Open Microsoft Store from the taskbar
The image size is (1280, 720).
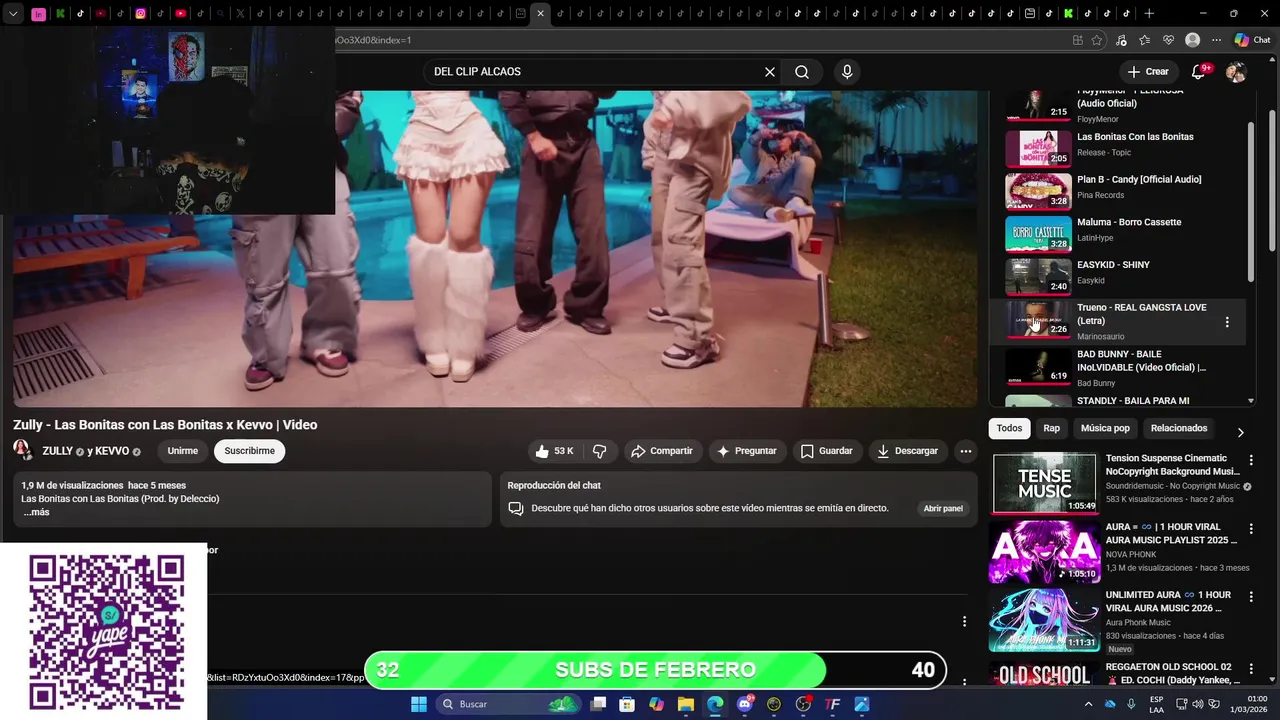pos(627,704)
